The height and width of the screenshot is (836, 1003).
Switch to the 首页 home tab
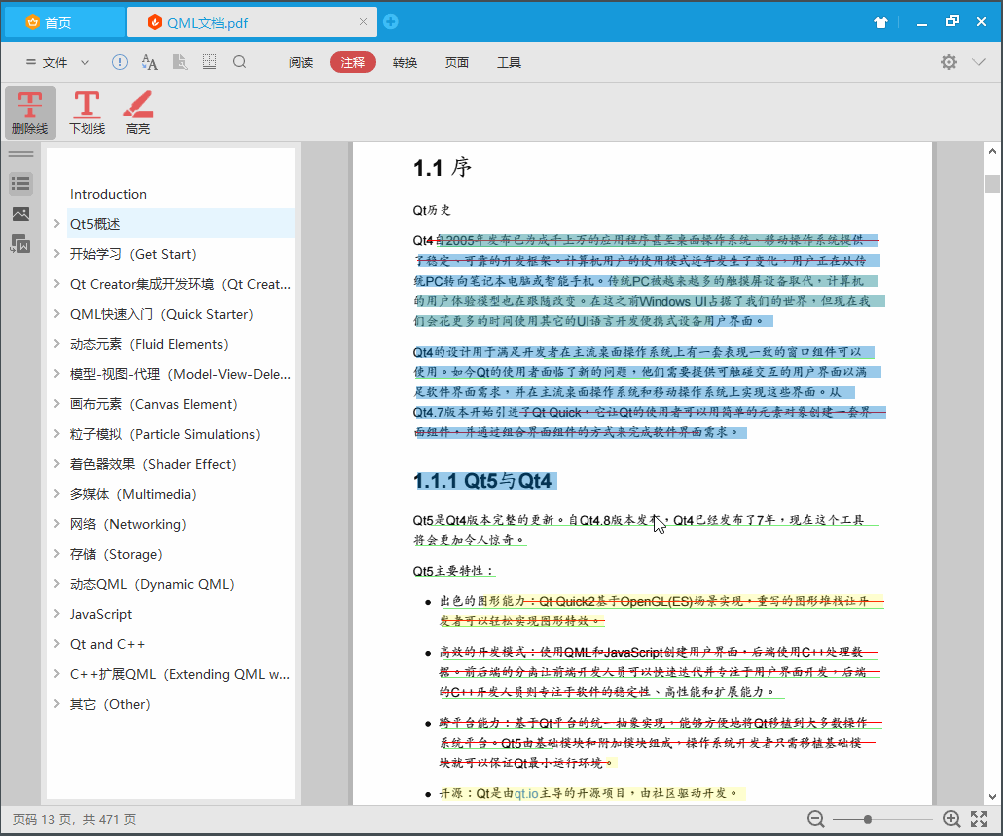click(64, 22)
